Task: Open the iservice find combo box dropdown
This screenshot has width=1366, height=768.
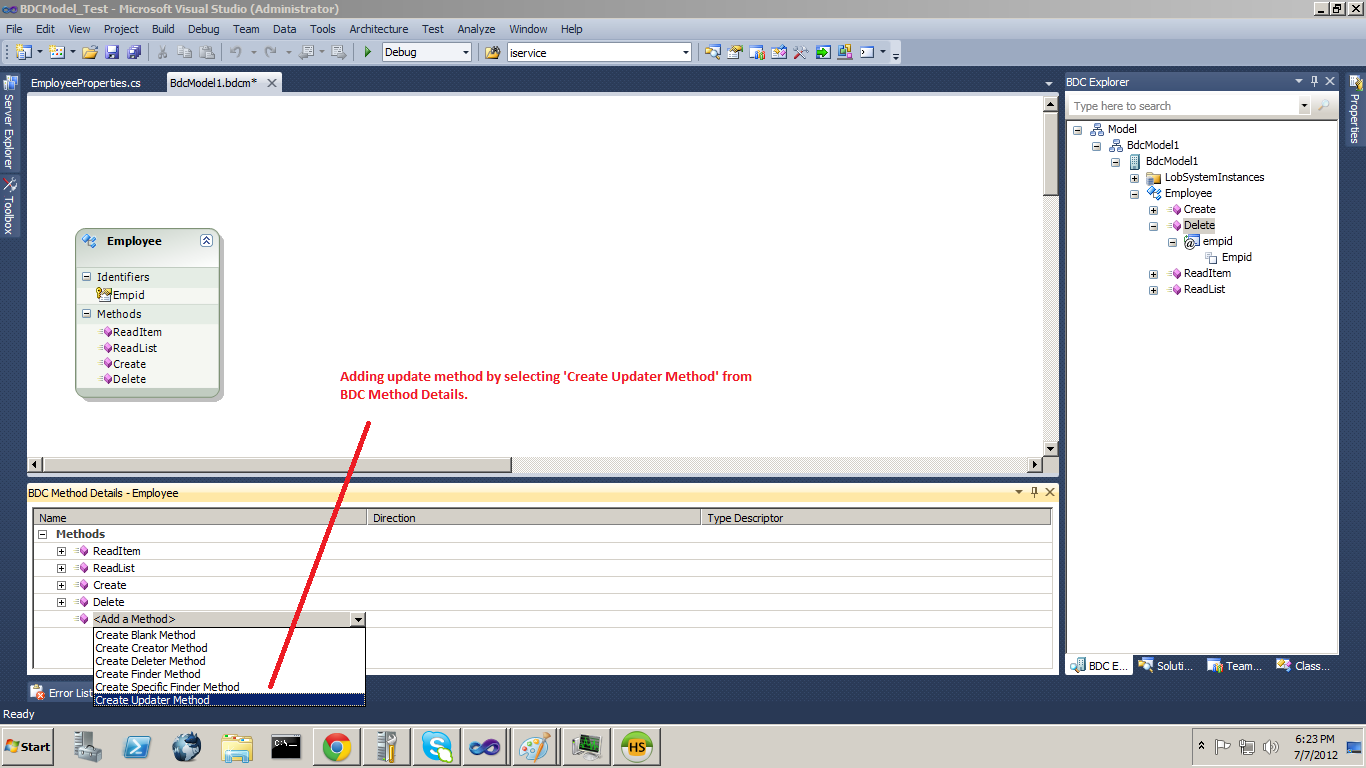Action: [x=686, y=52]
